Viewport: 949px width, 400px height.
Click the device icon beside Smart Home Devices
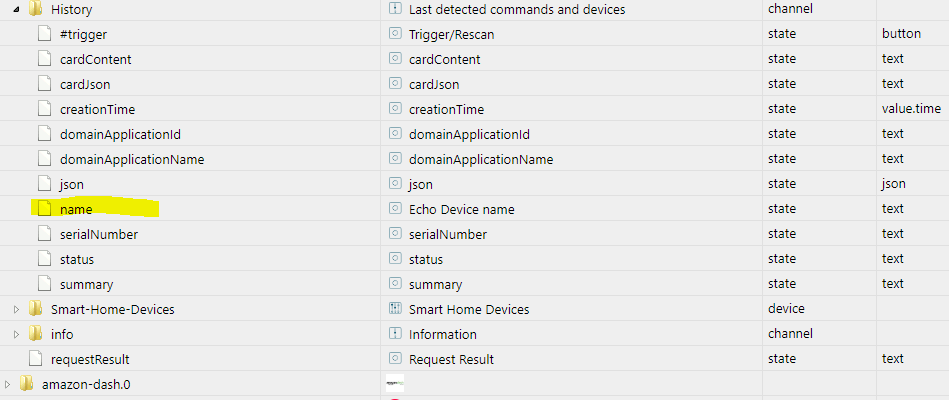pyautogui.click(x=395, y=309)
